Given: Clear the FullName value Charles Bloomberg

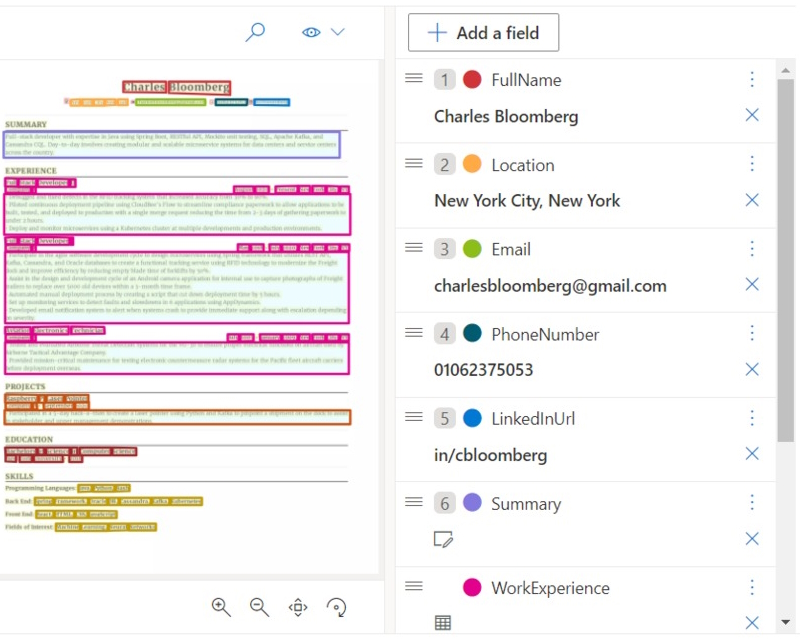Looking at the screenshot, I should (752, 115).
